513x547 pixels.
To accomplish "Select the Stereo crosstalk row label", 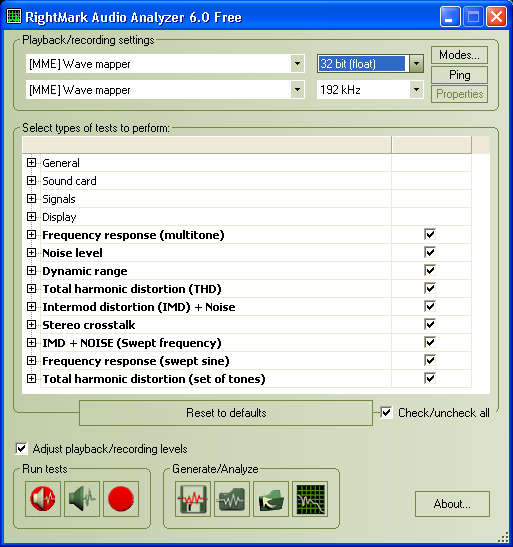I will pos(89,325).
